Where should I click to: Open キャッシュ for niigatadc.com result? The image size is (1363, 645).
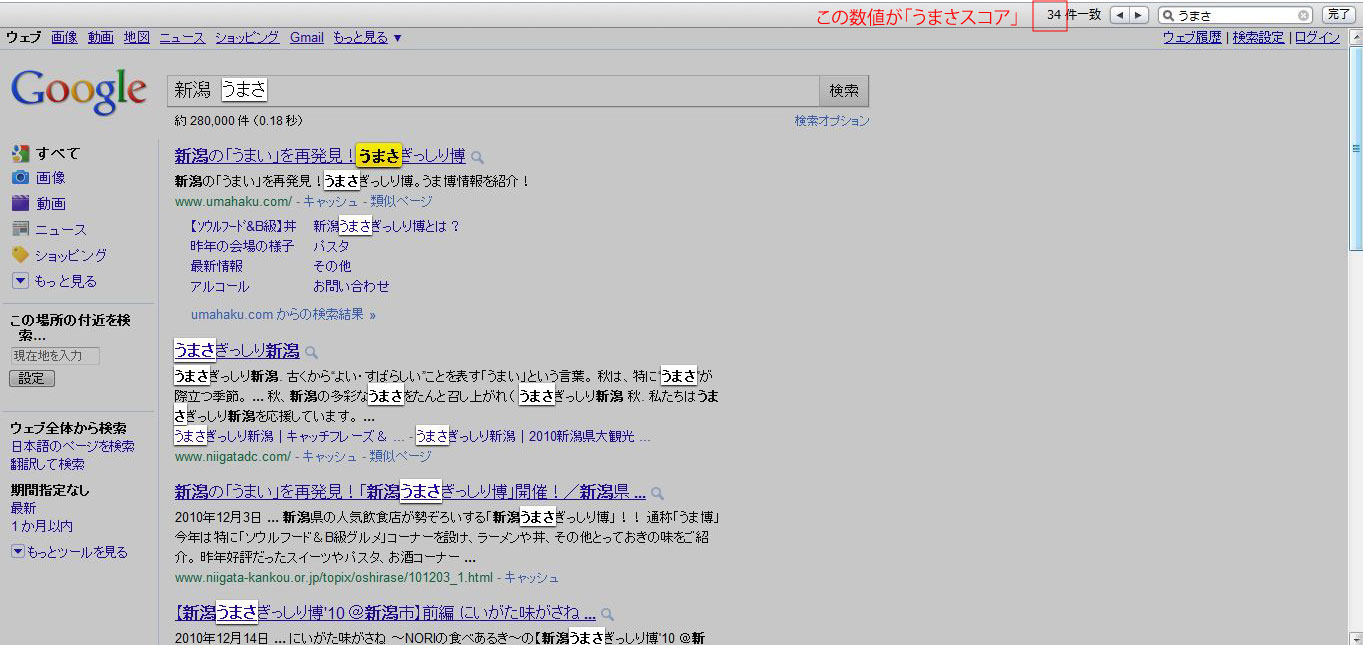(x=329, y=456)
